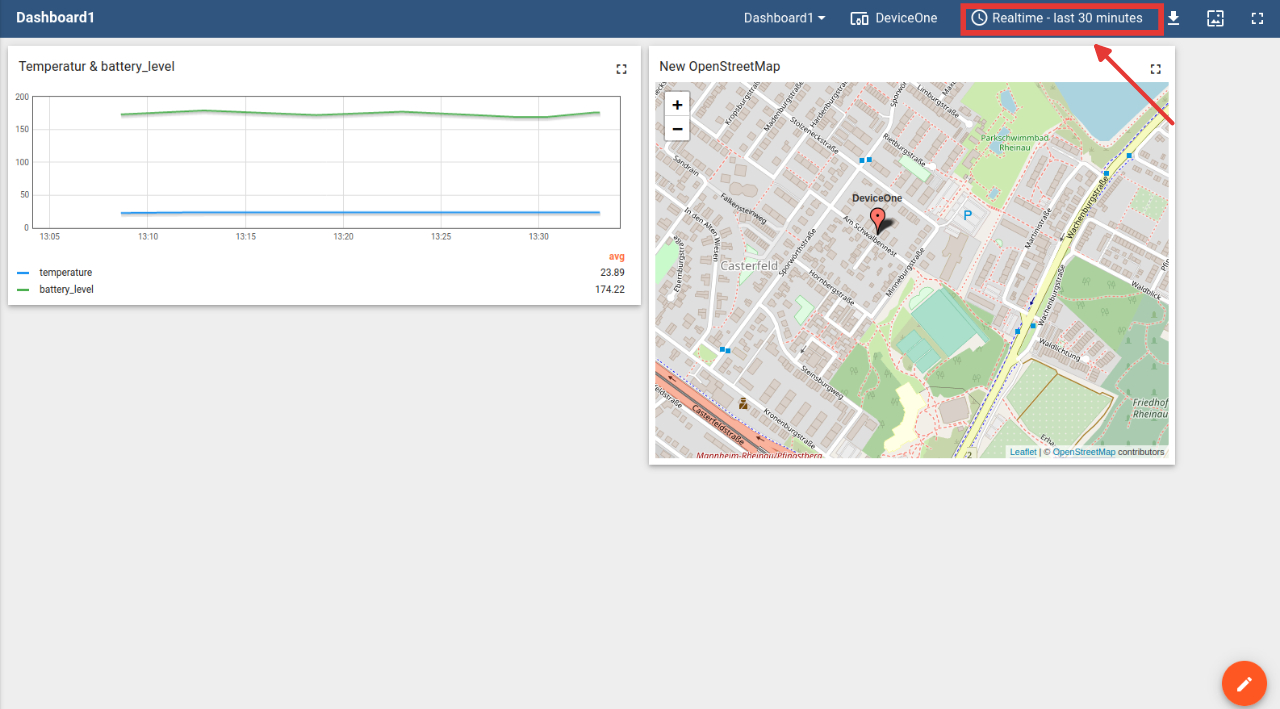Enter dashboard edit mode with the pencil button
The image size is (1280, 709).
[1244, 684]
